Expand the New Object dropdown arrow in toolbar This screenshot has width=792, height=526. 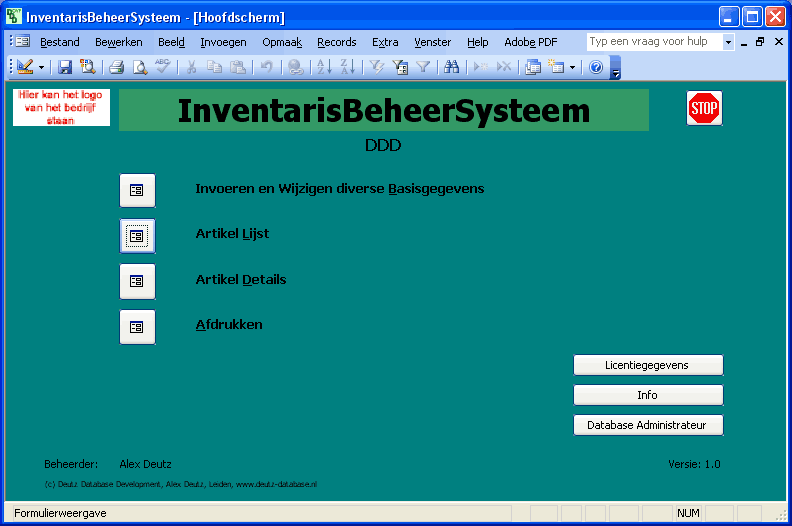click(572, 67)
